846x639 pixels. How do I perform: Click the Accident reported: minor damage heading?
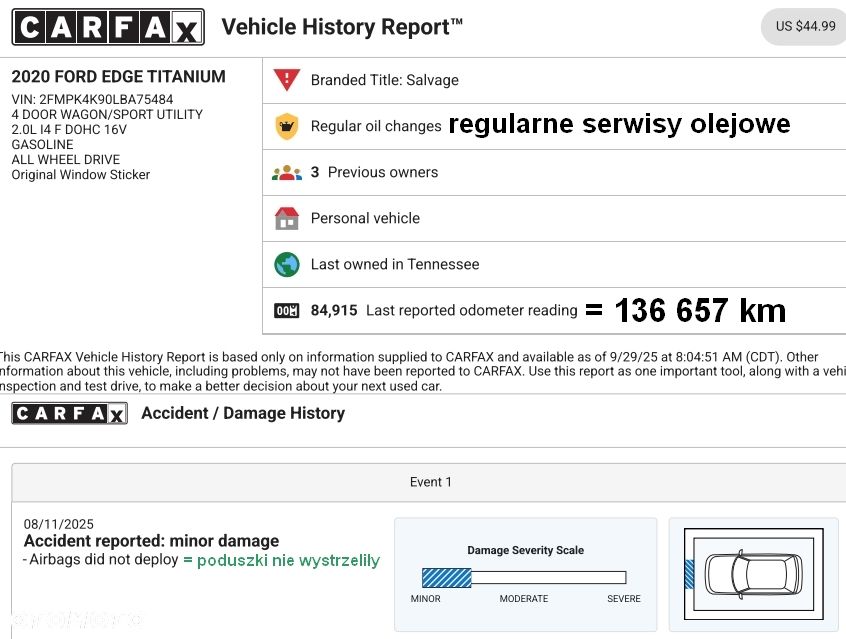(x=152, y=541)
